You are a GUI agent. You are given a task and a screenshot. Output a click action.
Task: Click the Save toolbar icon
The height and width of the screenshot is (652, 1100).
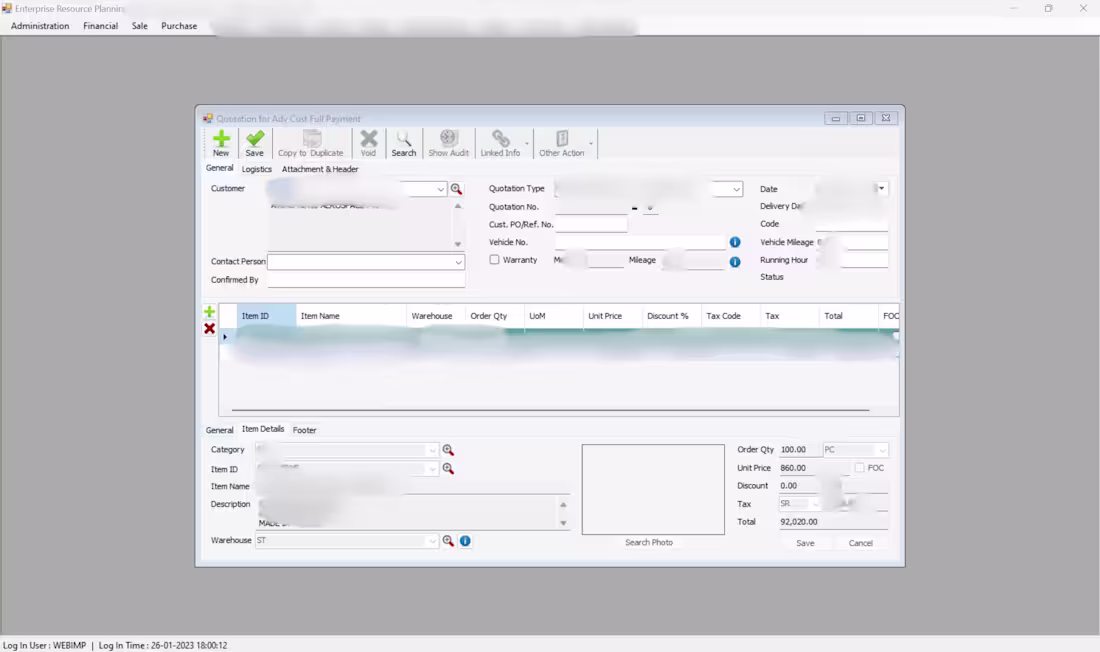(255, 141)
